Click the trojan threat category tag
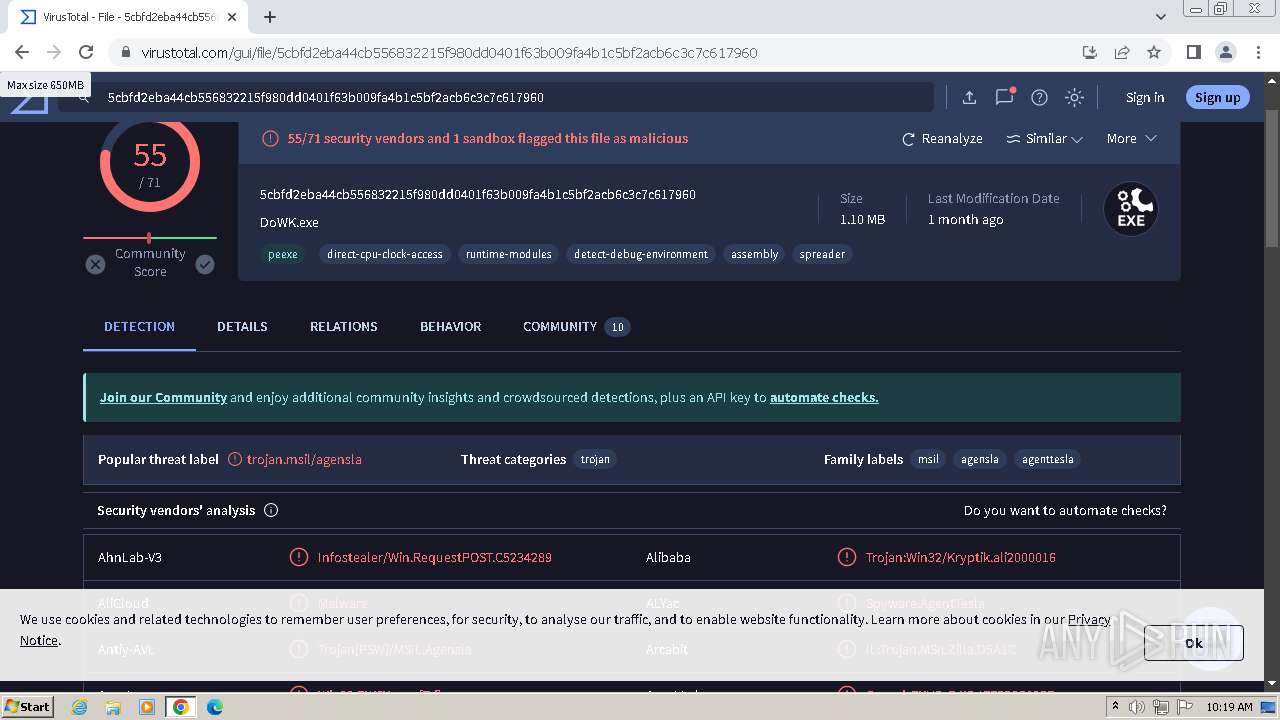 (x=595, y=459)
